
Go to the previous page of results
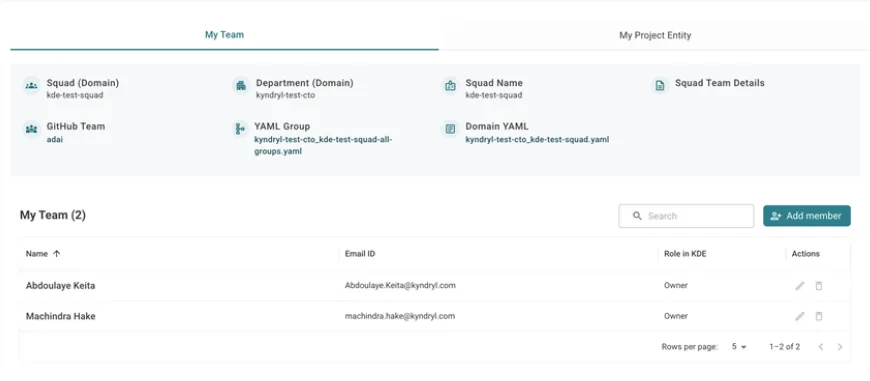pyautogui.click(x=821, y=347)
